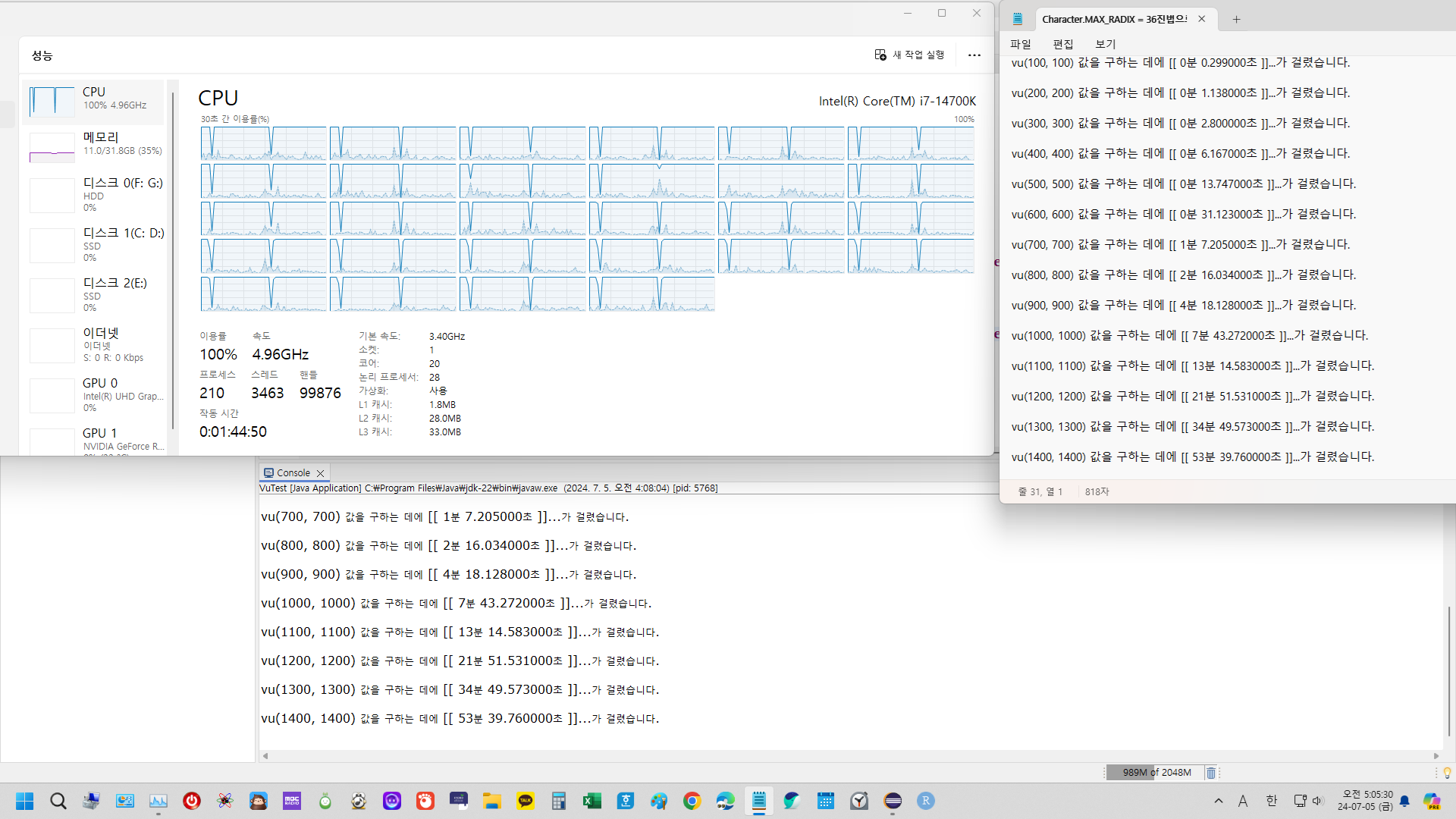Close the Console tab
This screenshot has width=1456, height=819.
(321, 473)
